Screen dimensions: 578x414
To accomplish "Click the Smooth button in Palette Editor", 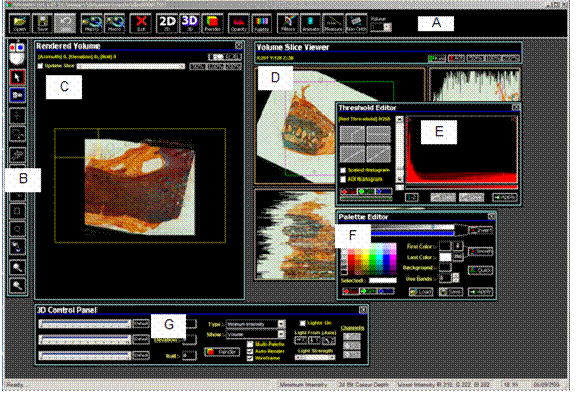I will coord(480,251).
